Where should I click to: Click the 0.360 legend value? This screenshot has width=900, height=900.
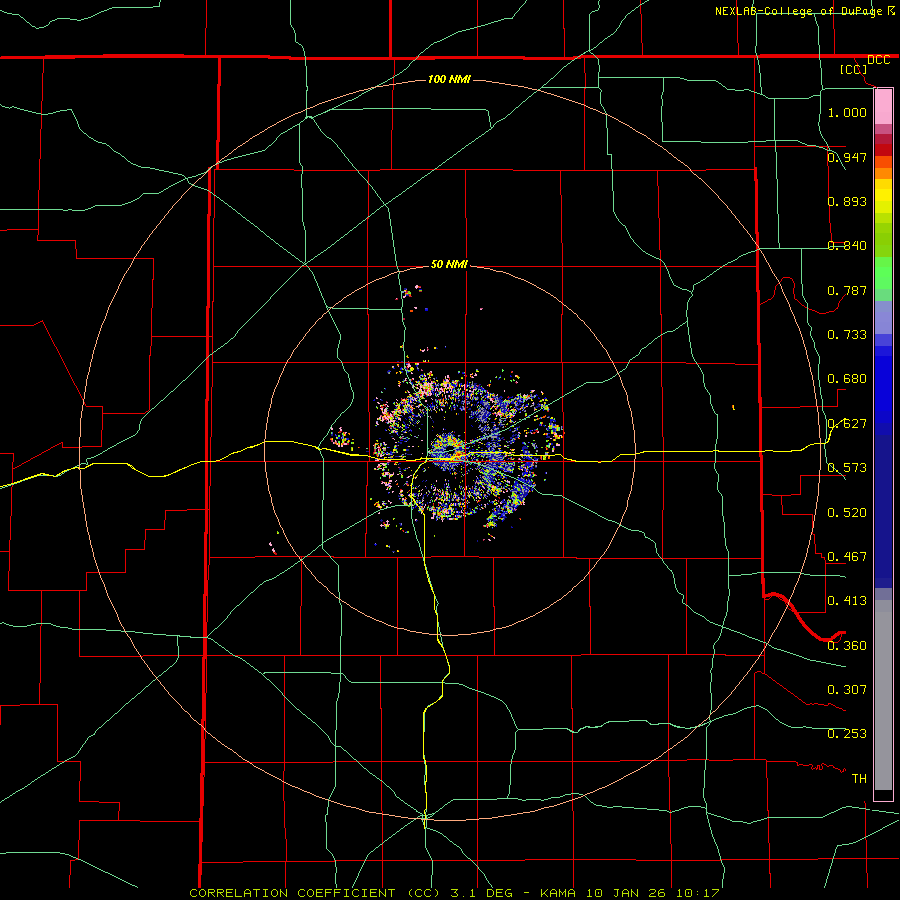847,646
